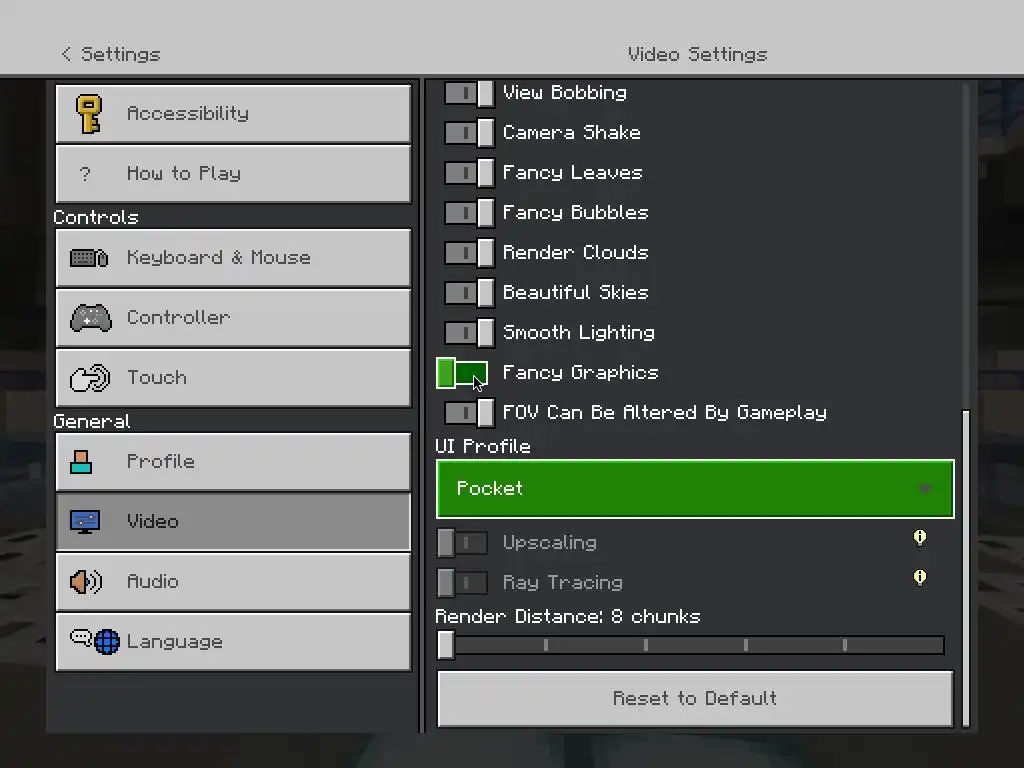Click the video settings vertical scrollbar

tap(966, 567)
